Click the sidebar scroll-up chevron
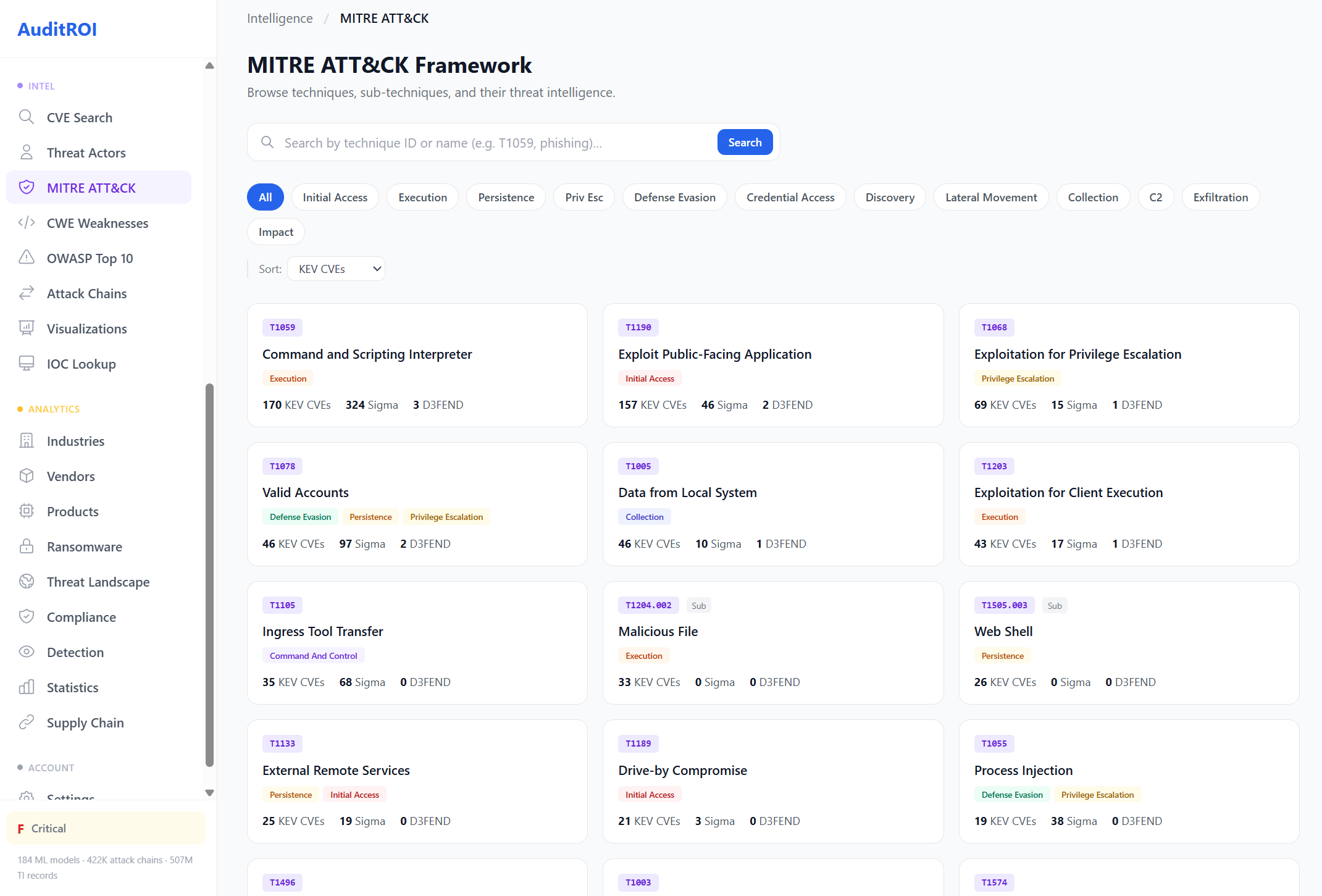This screenshot has width=1322, height=896. 210,65
